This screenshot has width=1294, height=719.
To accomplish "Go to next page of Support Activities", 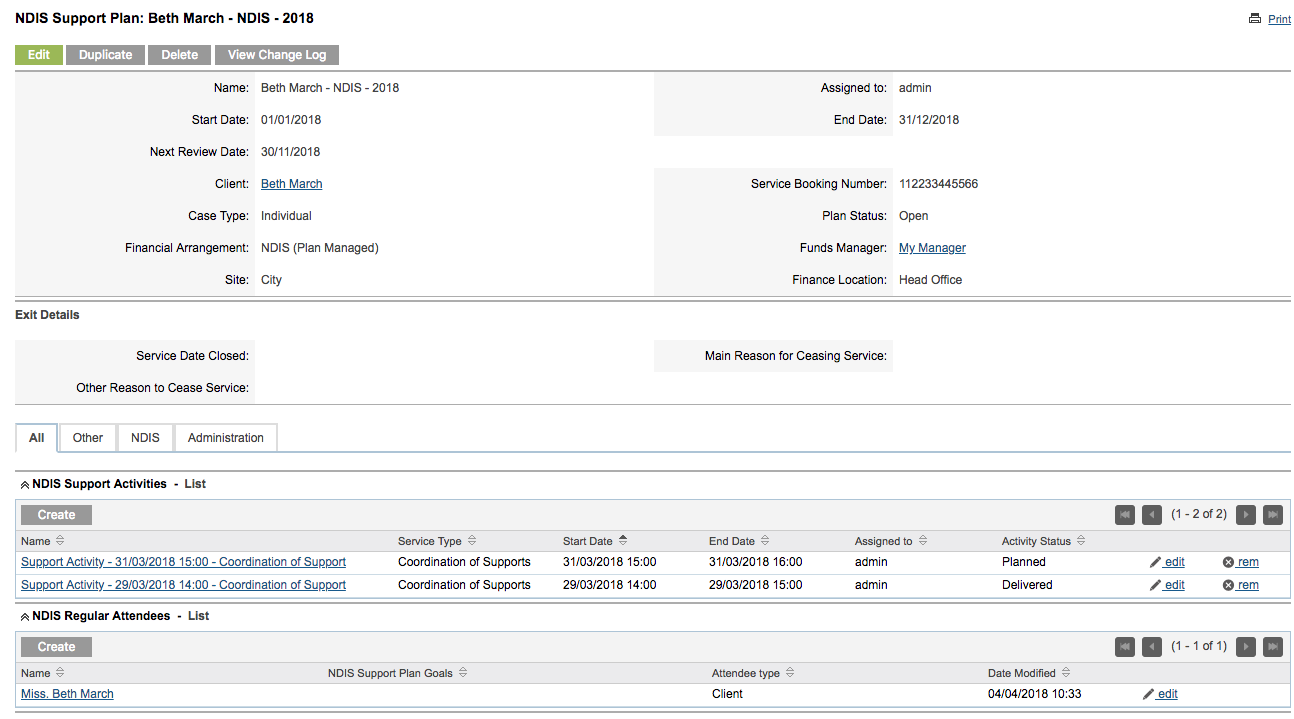I will point(1246,515).
